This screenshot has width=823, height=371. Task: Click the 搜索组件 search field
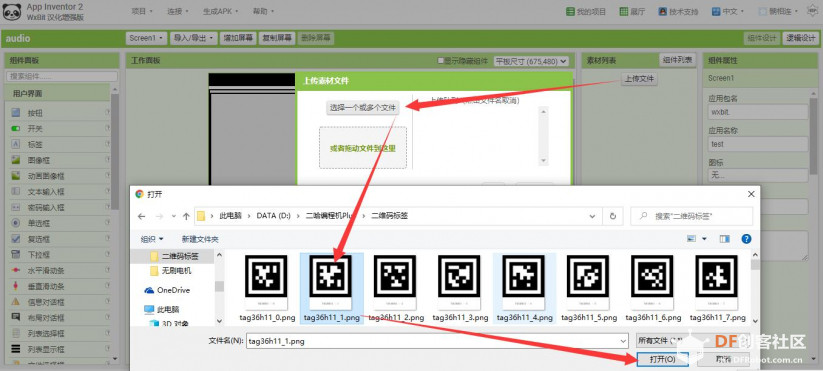tap(61, 77)
